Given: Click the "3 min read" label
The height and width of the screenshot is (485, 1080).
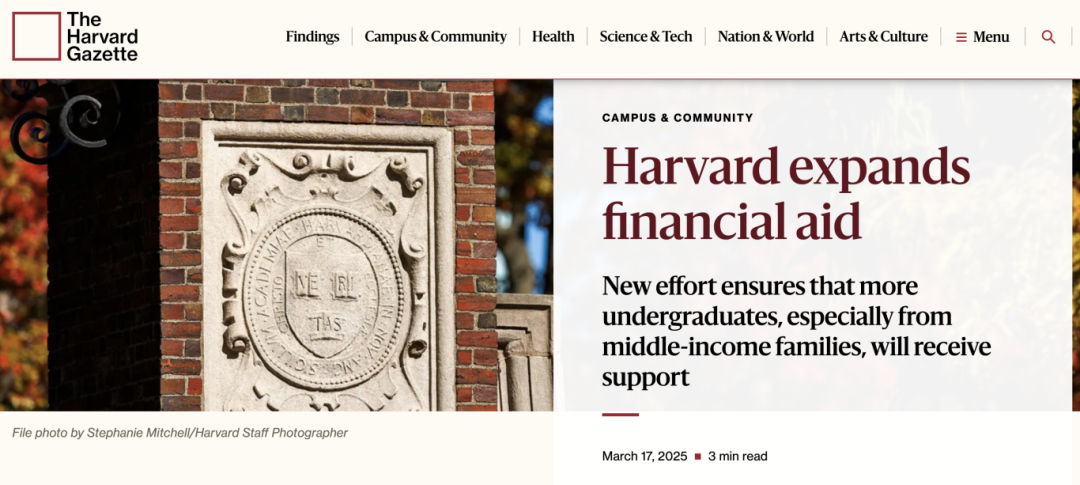Looking at the screenshot, I should [738, 456].
